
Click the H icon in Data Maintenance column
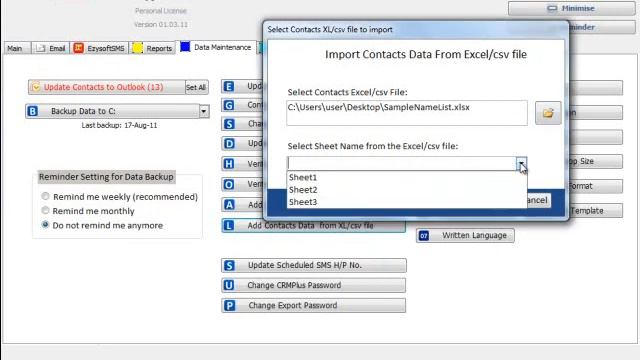pos(229,164)
